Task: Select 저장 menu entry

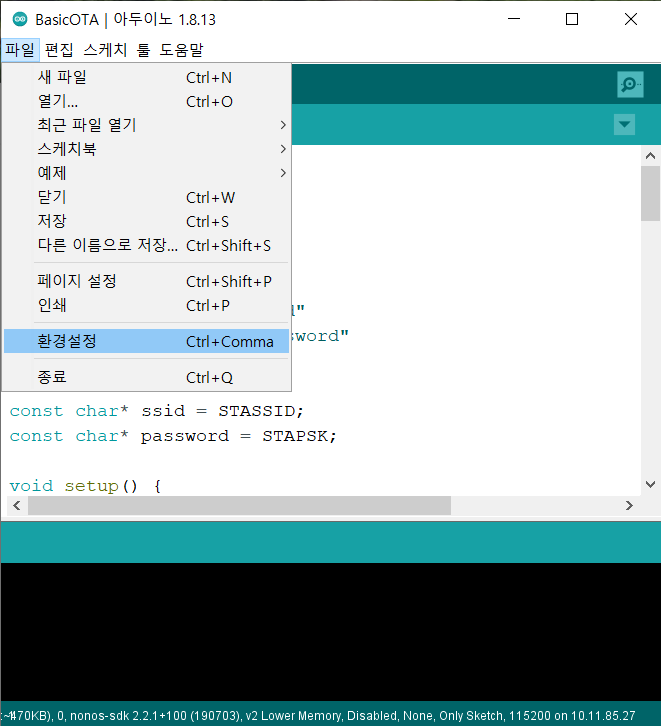Action: click(146, 221)
